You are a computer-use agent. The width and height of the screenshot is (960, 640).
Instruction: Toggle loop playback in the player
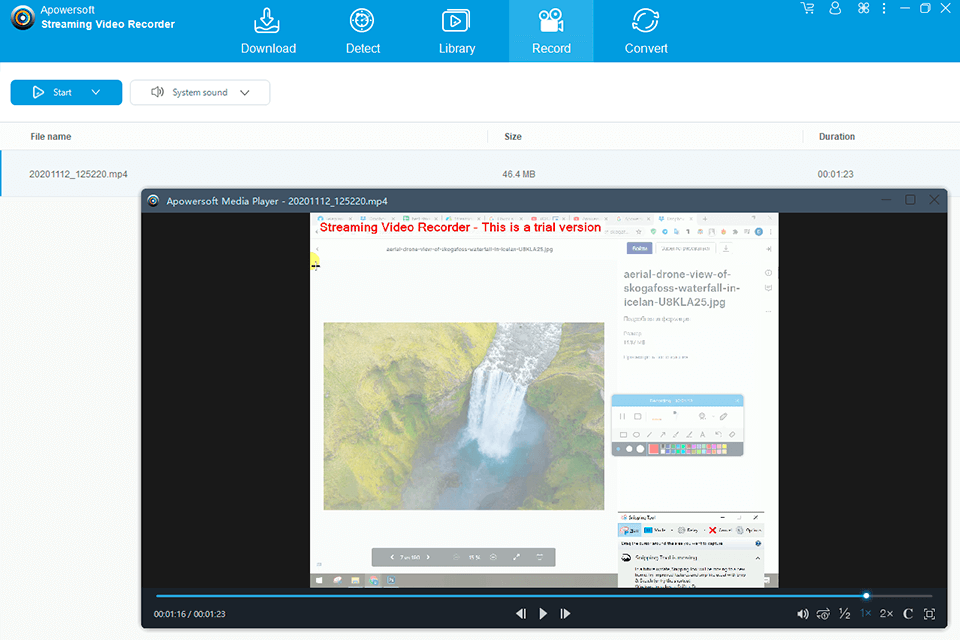tap(823, 613)
